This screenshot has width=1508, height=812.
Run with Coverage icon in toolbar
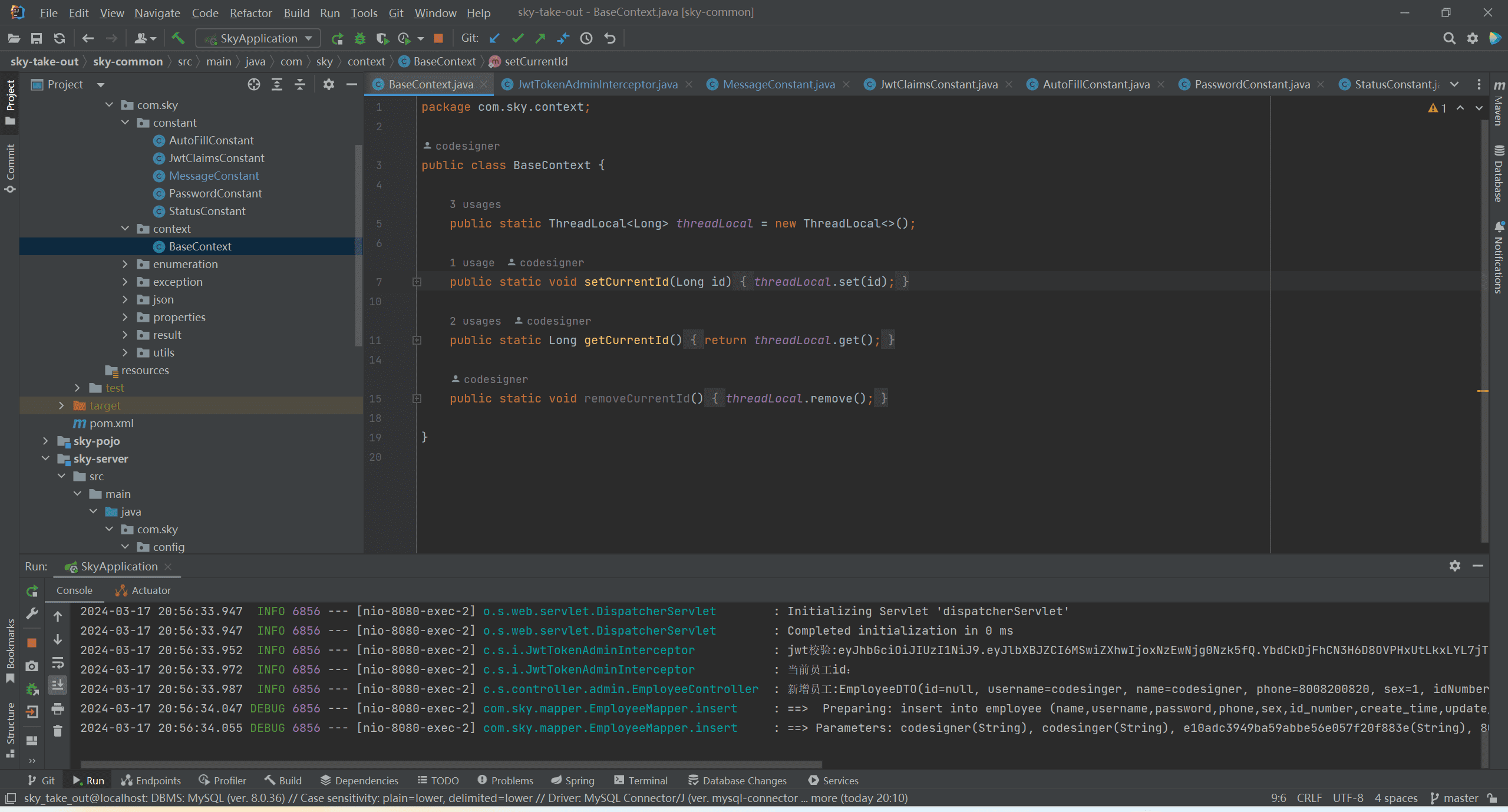(382, 38)
